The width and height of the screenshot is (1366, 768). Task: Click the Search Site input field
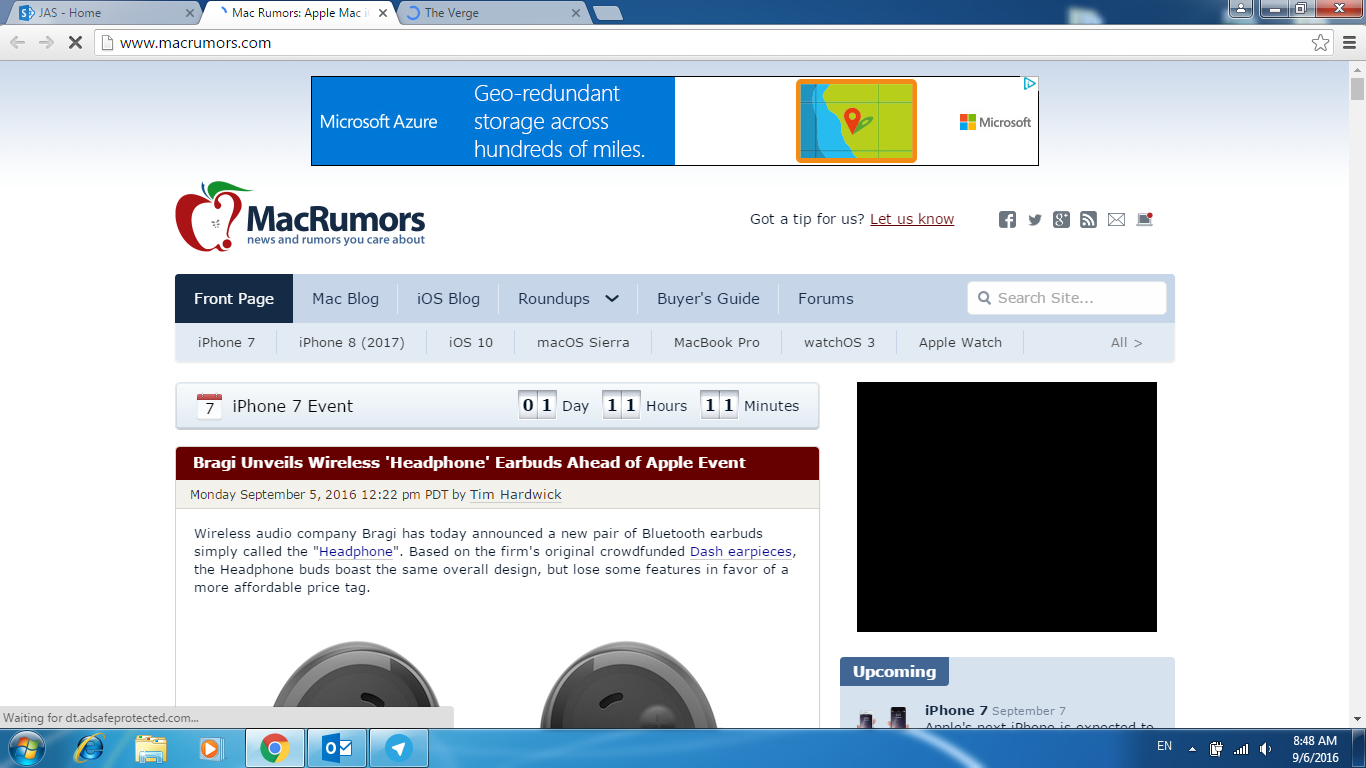pyautogui.click(x=1067, y=298)
